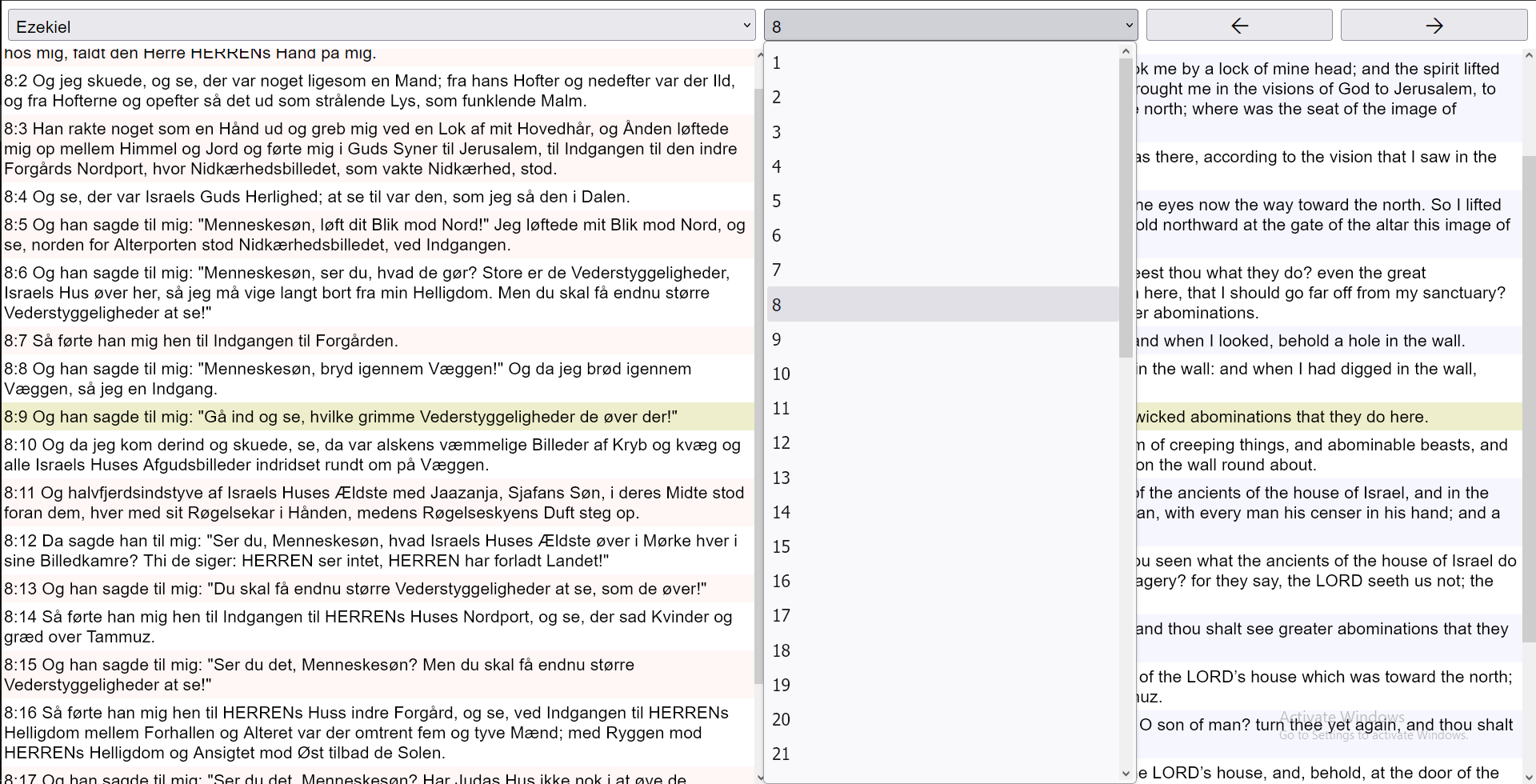Select chapter 4 from the list
The height and width of the screenshot is (784, 1536).
[x=942, y=166]
